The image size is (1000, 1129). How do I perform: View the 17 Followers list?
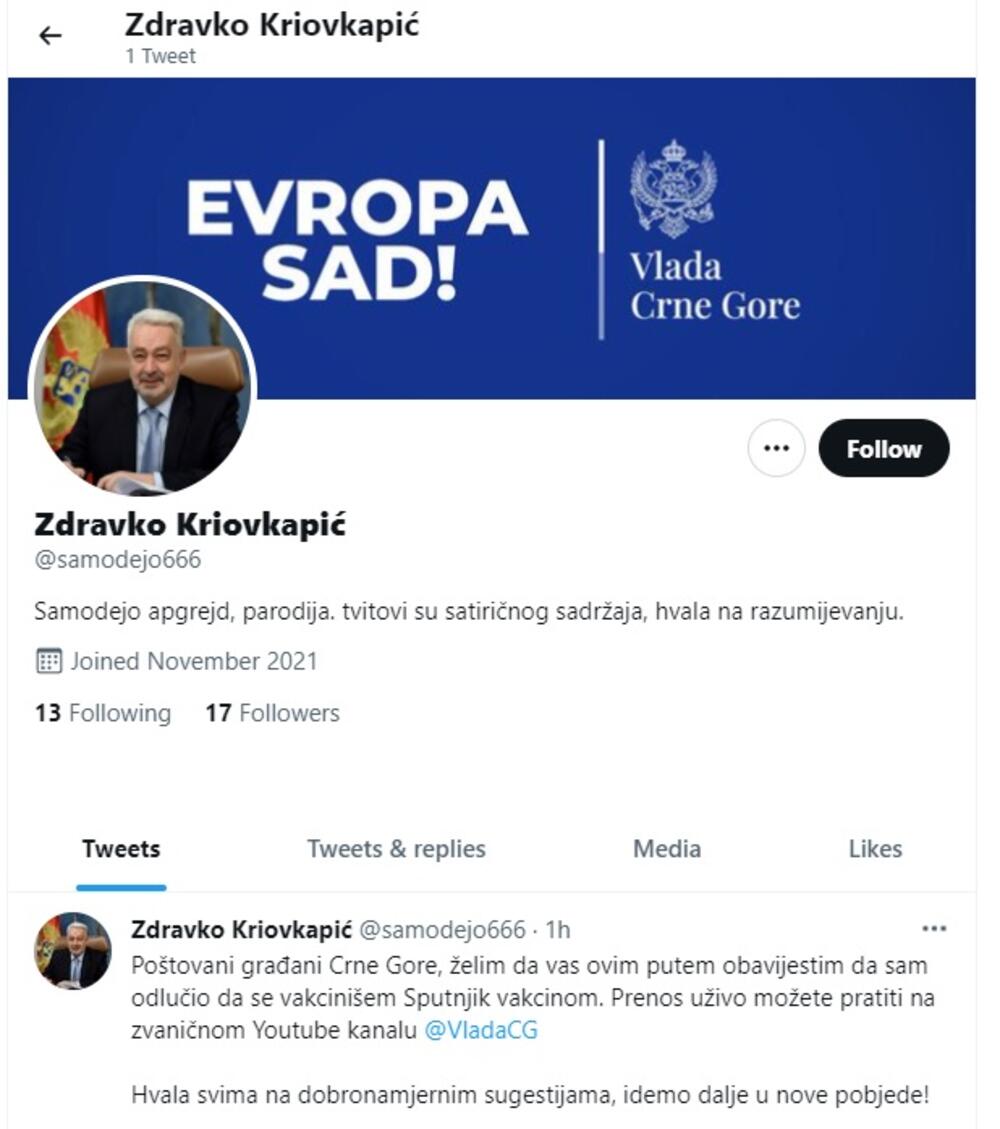pyautogui.click(x=272, y=713)
